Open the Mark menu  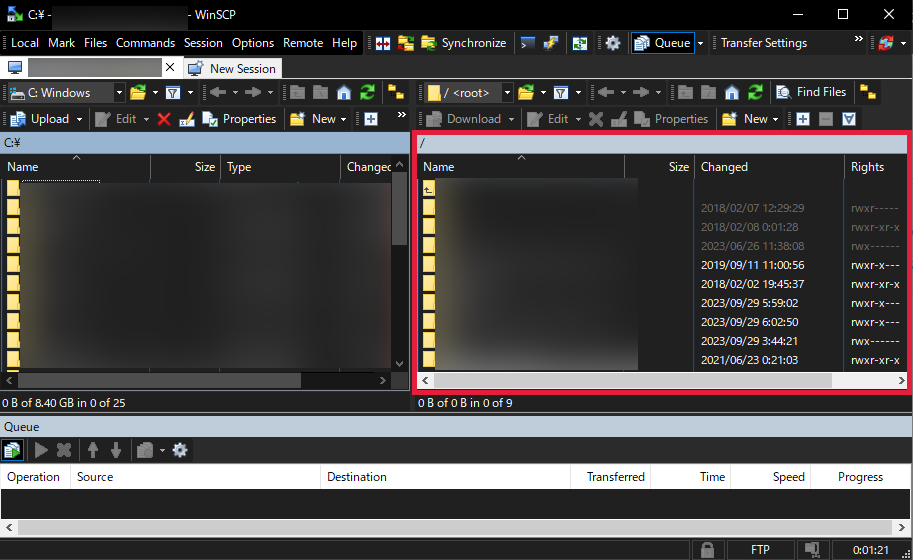(61, 43)
